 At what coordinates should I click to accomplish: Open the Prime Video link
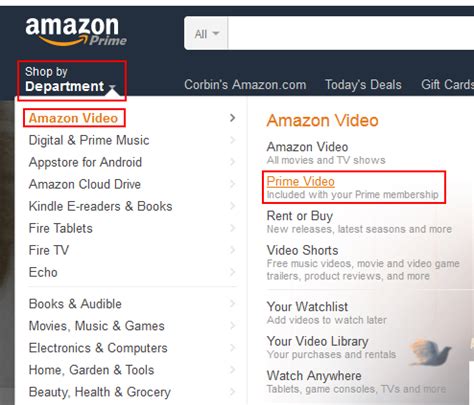[x=300, y=182]
